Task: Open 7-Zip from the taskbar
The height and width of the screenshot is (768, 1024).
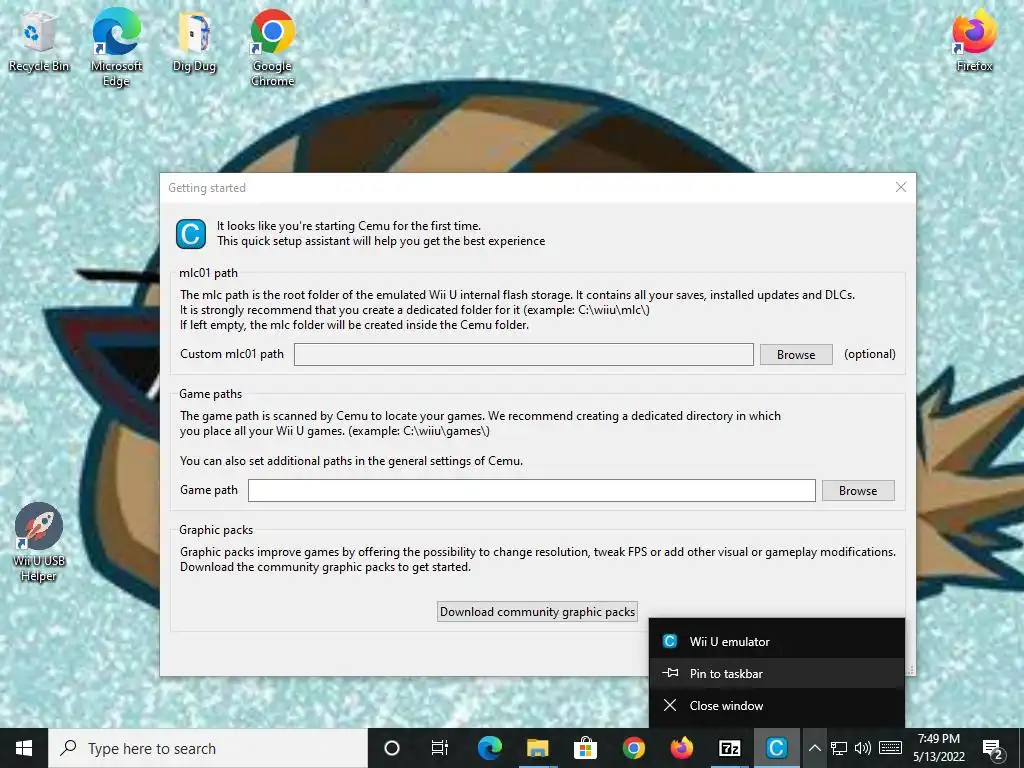Action: point(729,748)
